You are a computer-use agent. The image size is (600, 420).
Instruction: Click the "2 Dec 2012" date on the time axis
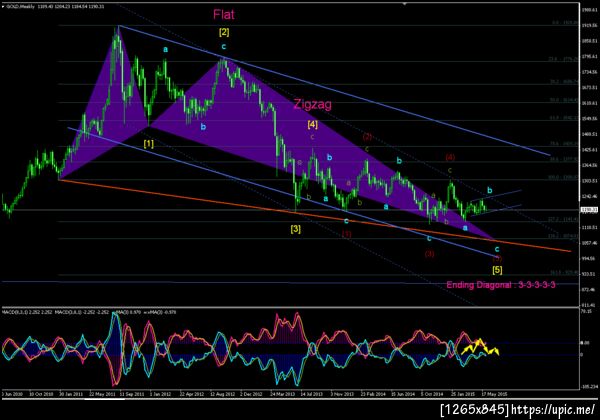(251, 394)
